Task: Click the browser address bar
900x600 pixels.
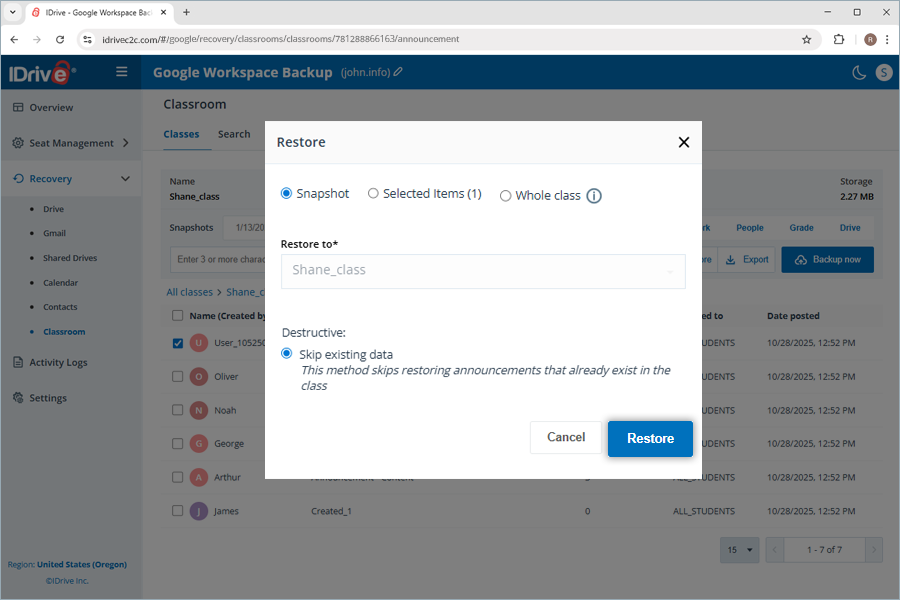Action: tap(400, 39)
